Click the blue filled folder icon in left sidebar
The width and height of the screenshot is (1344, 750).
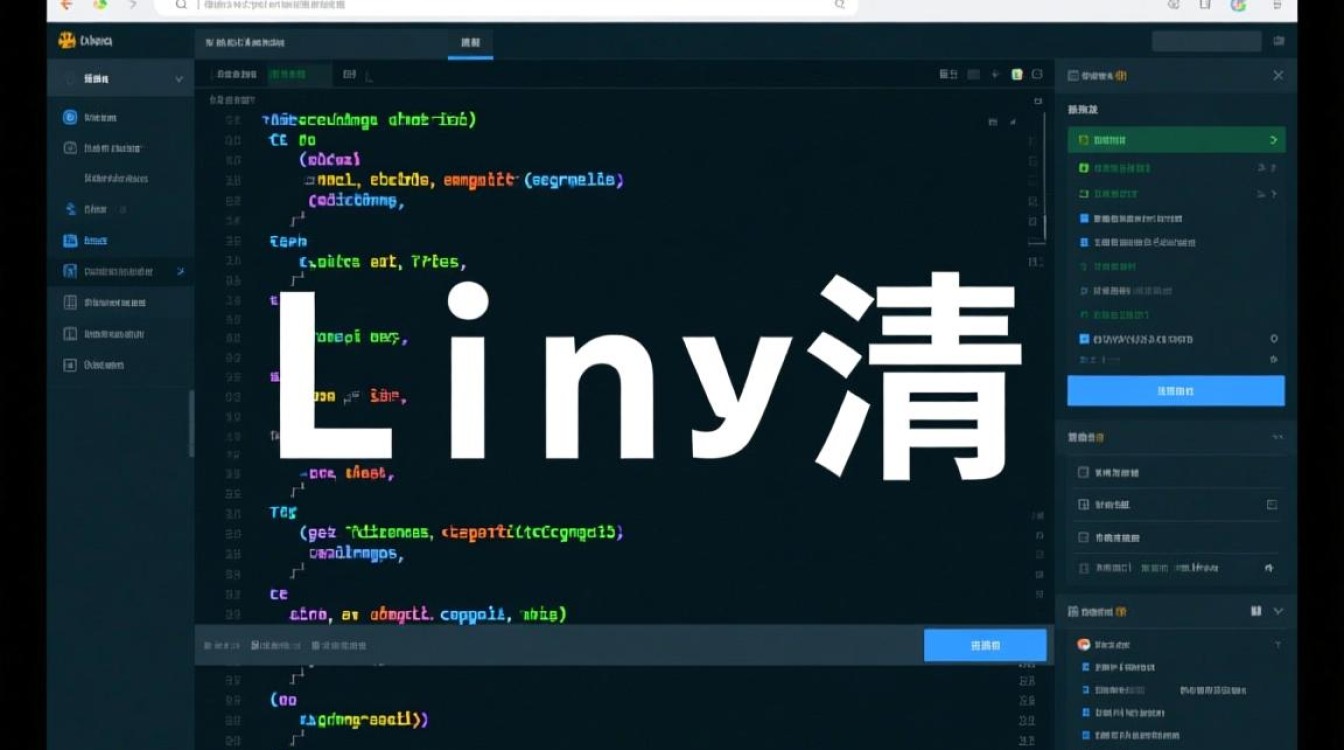click(70, 240)
